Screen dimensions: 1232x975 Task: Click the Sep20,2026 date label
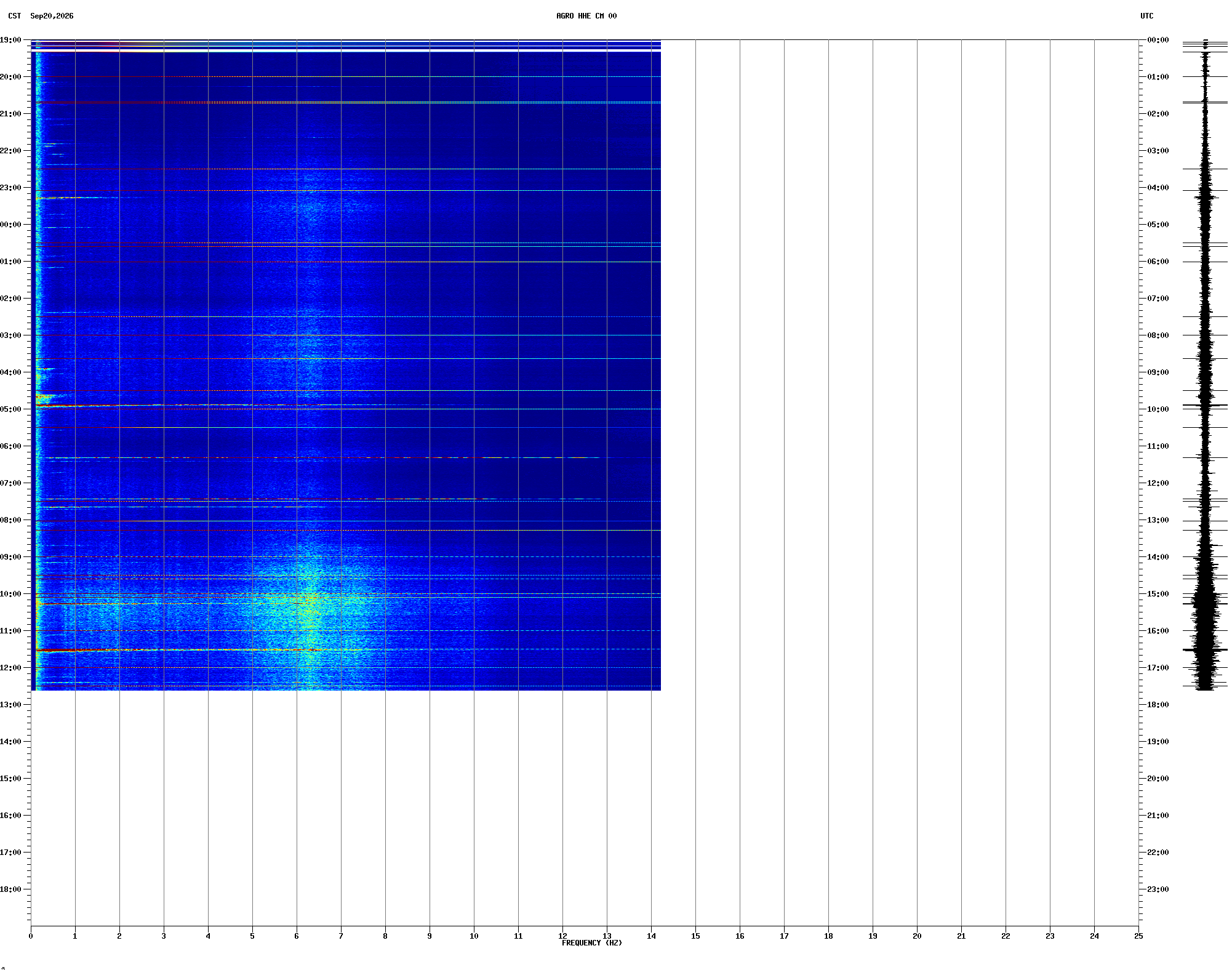pyautogui.click(x=52, y=16)
